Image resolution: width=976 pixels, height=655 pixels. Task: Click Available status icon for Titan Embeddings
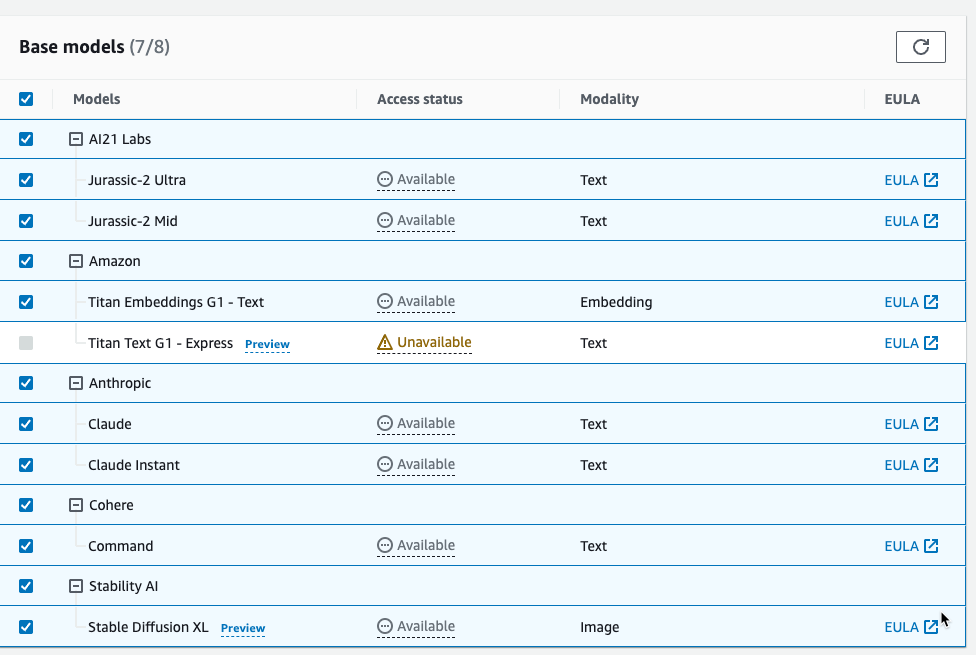point(385,301)
